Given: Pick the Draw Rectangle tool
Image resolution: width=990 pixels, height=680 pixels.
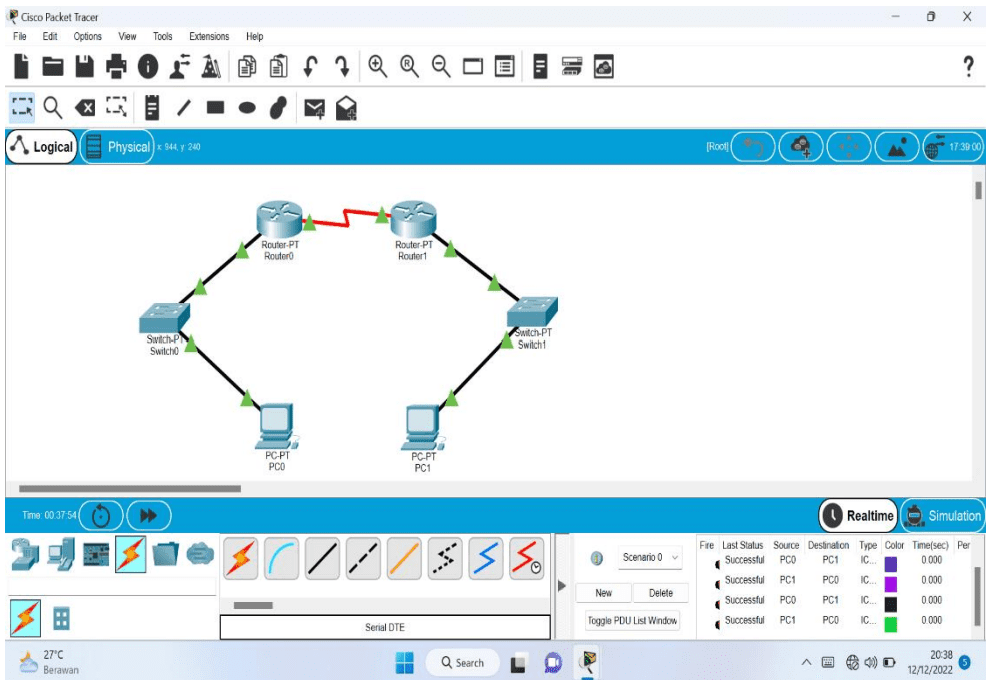Looking at the screenshot, I should (x=215, y=107).
